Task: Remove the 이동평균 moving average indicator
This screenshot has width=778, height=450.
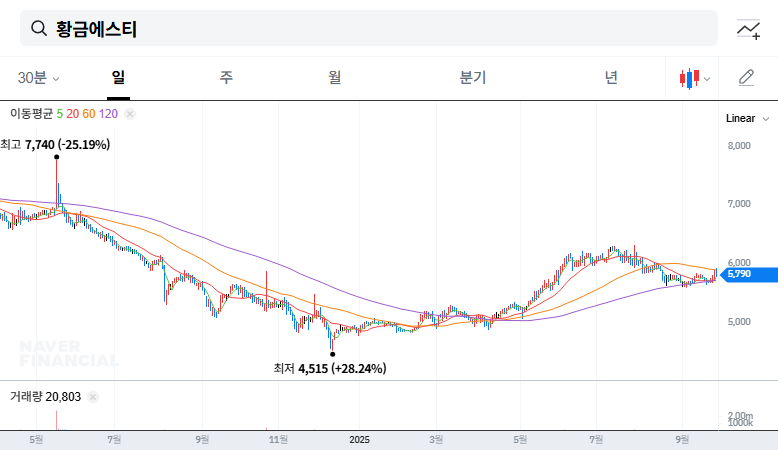Action: coord(130,114)
